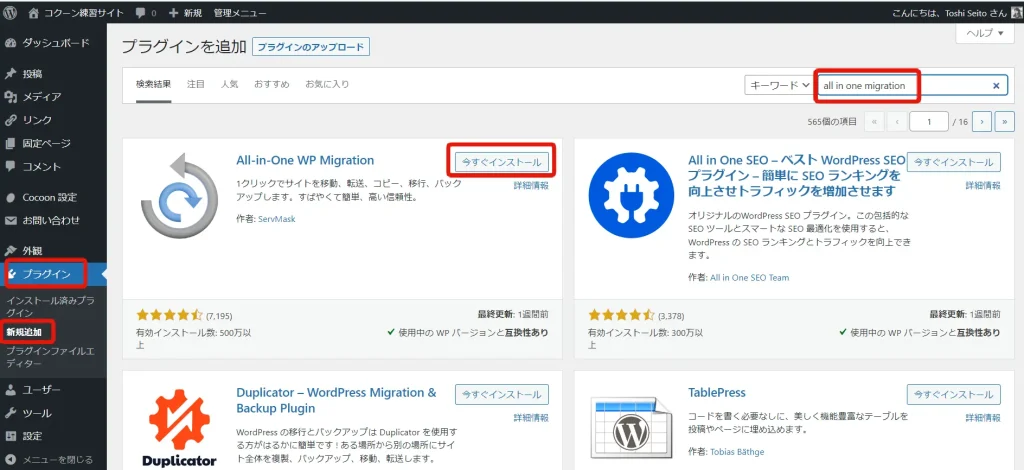Select 新規追加 submenu item

click(x=24, y=332)
